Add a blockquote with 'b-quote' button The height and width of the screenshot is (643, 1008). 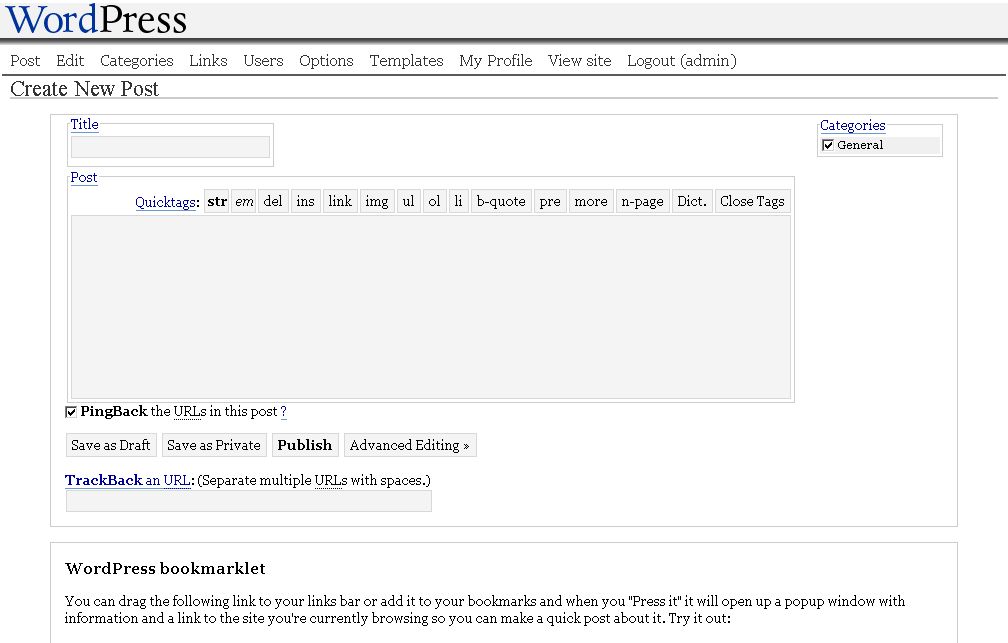(x=501, y=201)
